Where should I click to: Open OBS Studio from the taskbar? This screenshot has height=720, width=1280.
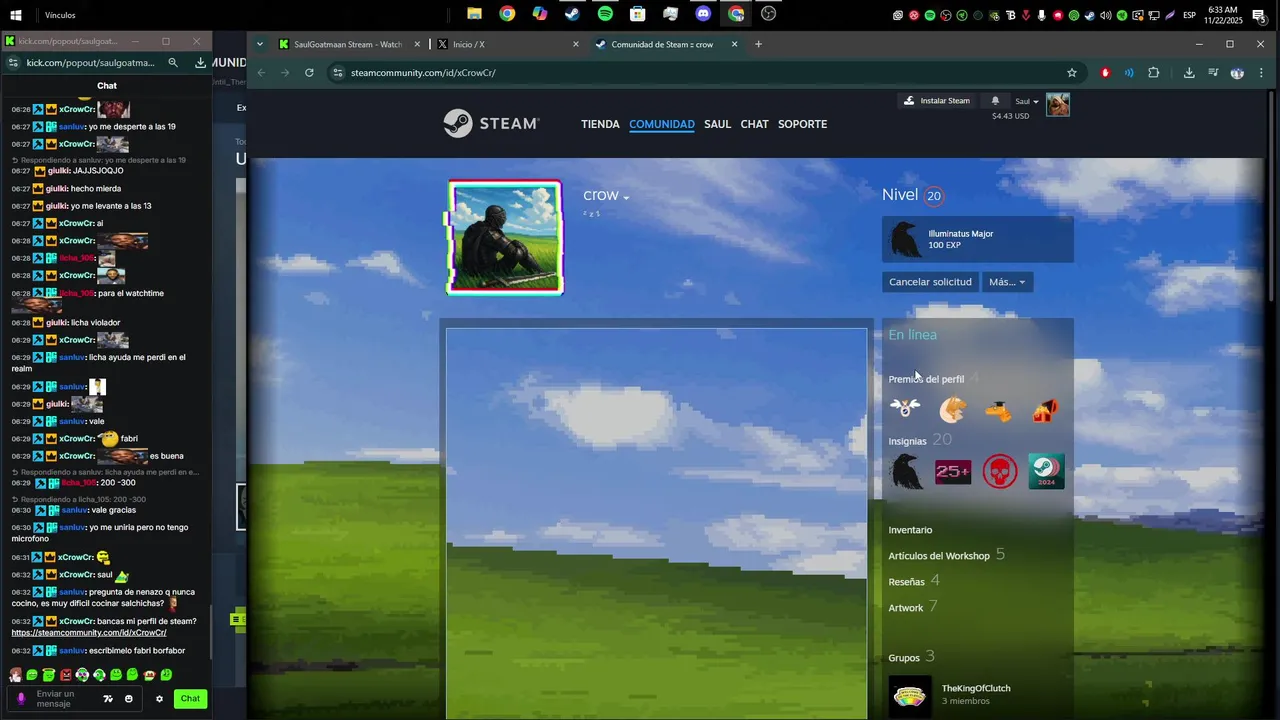[x=769, y=14]
